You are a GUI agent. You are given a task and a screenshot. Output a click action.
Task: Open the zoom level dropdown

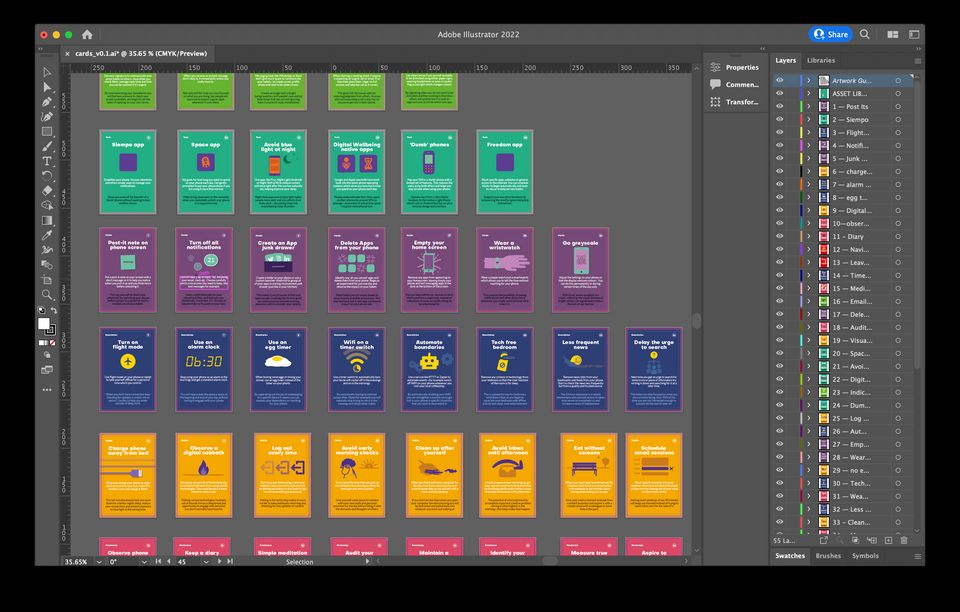(x=99, y=562)
